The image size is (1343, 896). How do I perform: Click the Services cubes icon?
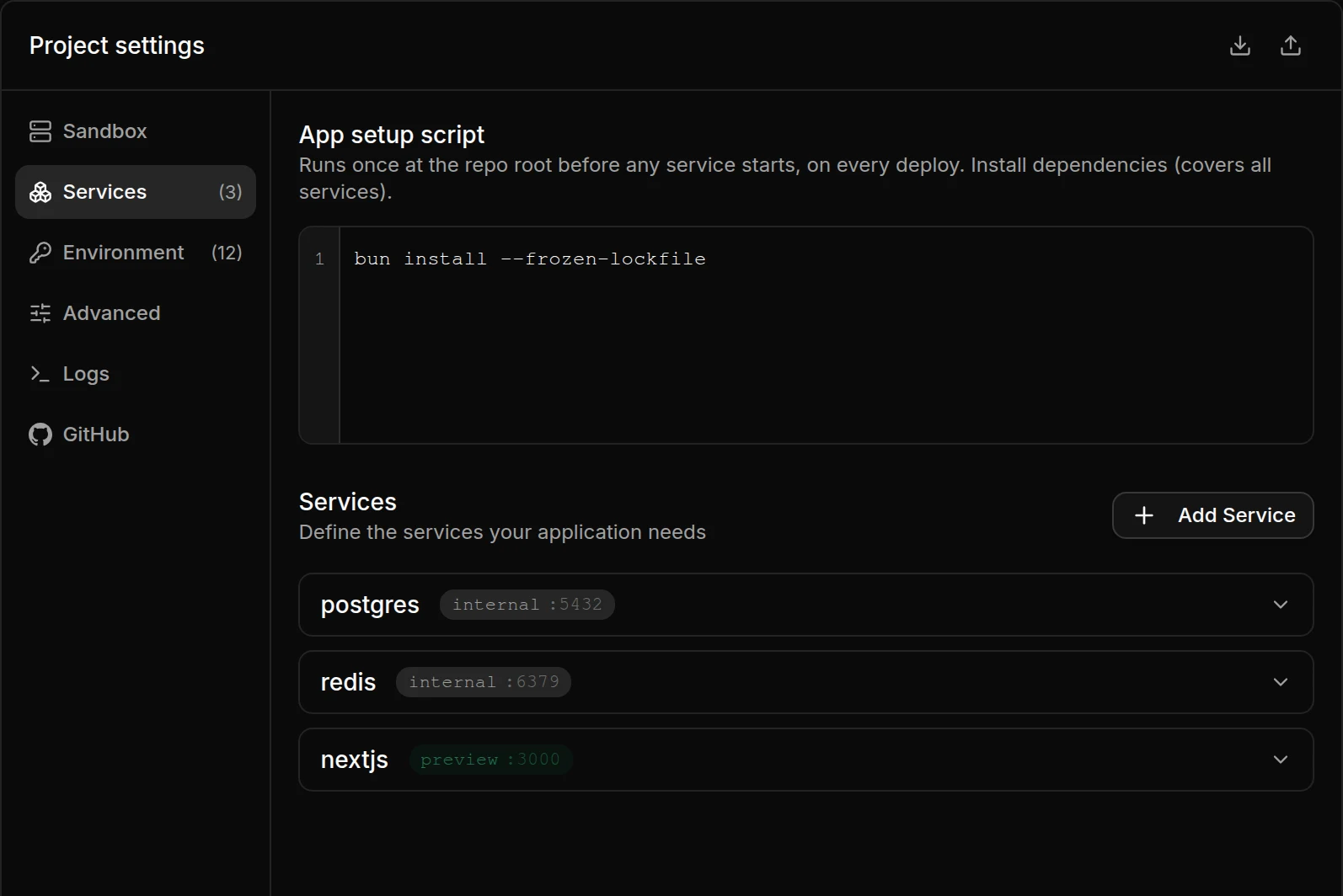click(x=40, y=192)
